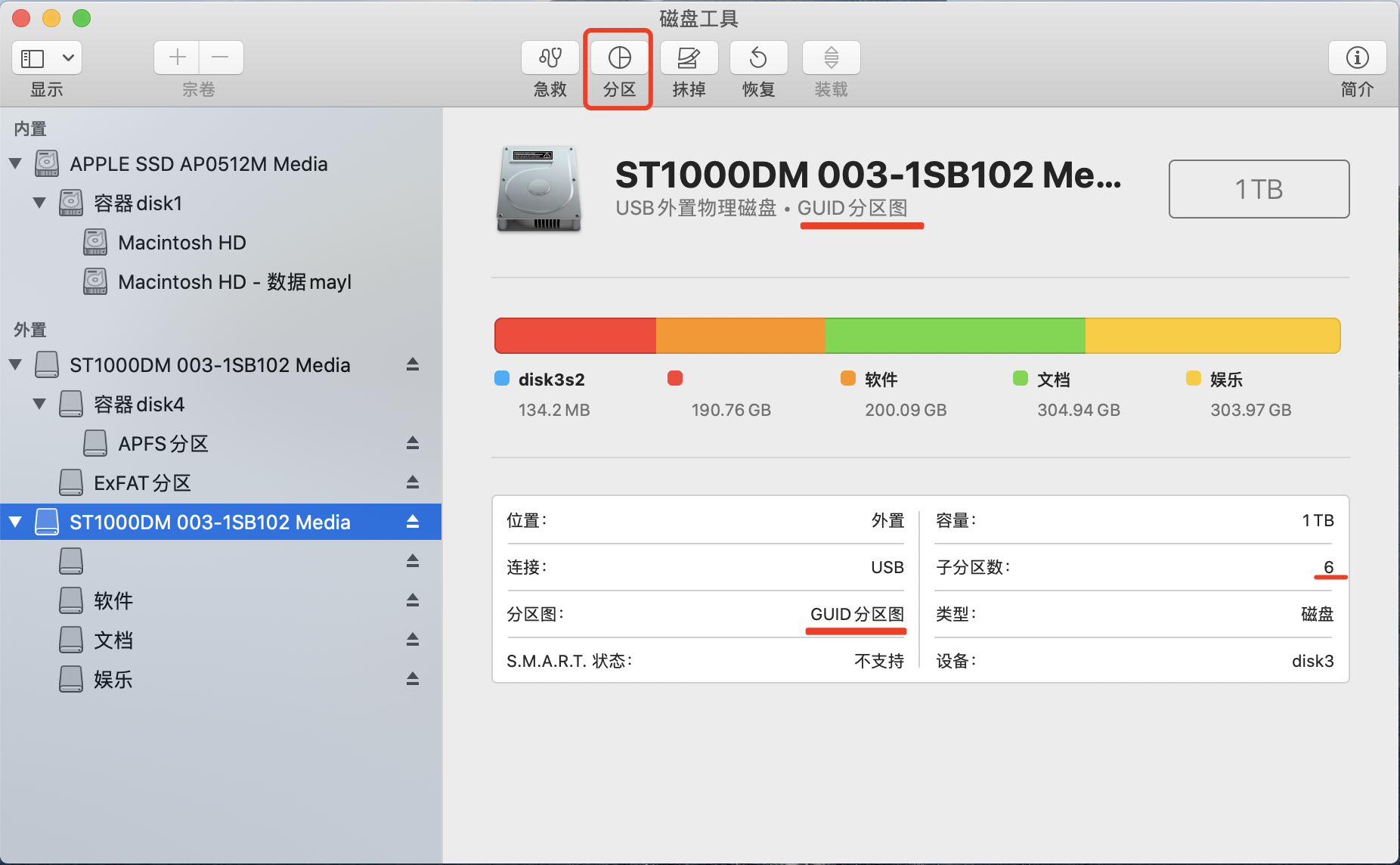Screen dimensions: 1400x865
Task: Click the GUID 分区图 value in details table
Action: click(x=857, y=614)
